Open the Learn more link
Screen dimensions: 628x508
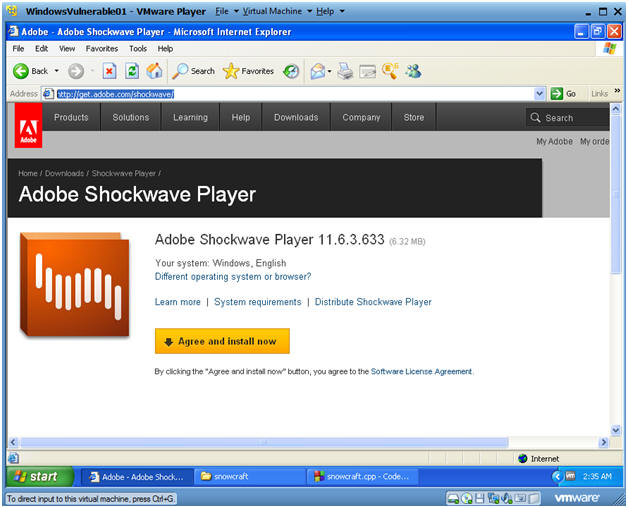177,302
